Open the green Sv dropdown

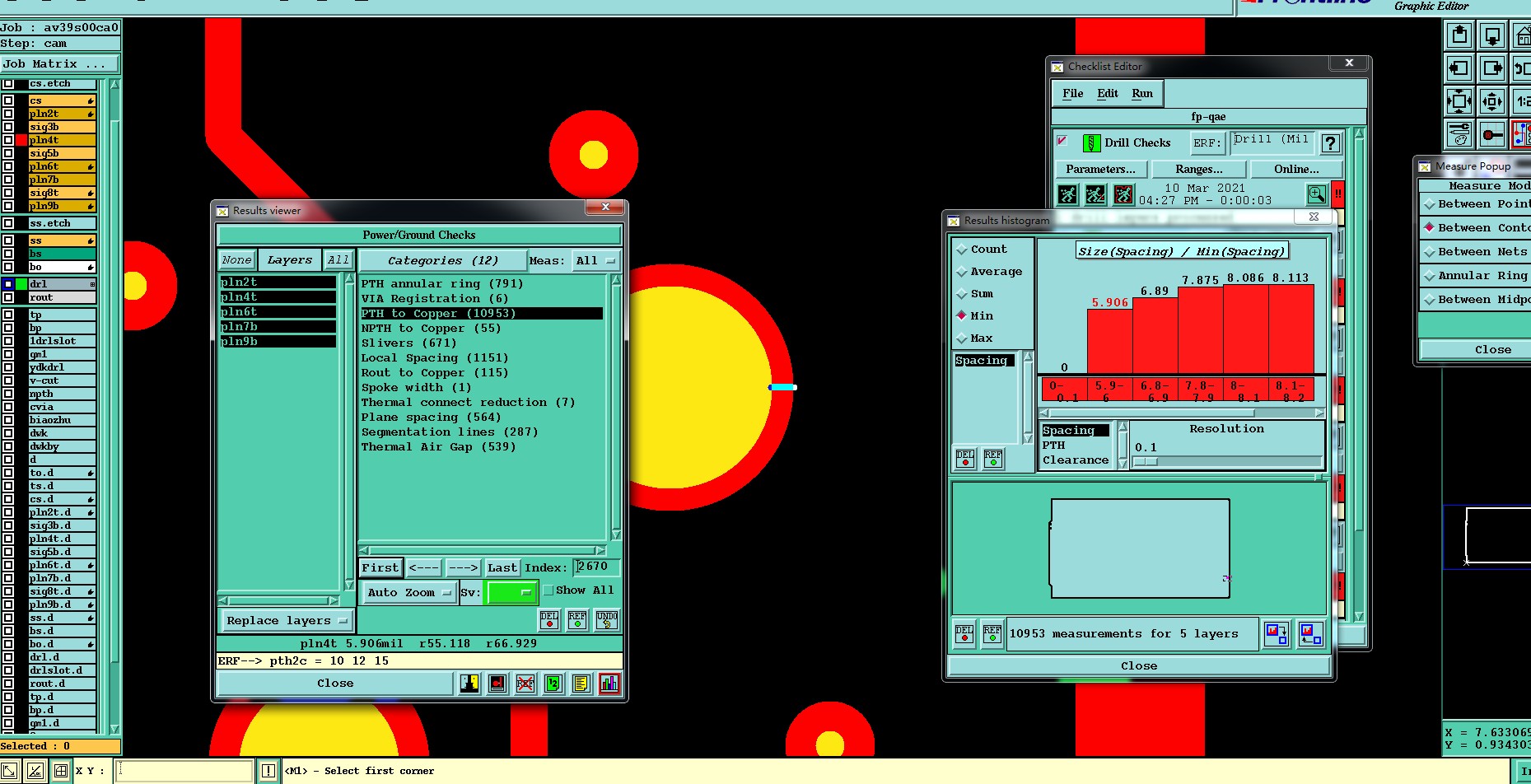[512, 593]
